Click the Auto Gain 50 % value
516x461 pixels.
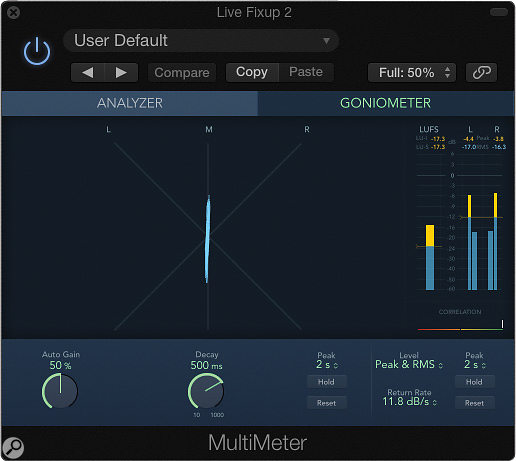click(x=60, y=365)
